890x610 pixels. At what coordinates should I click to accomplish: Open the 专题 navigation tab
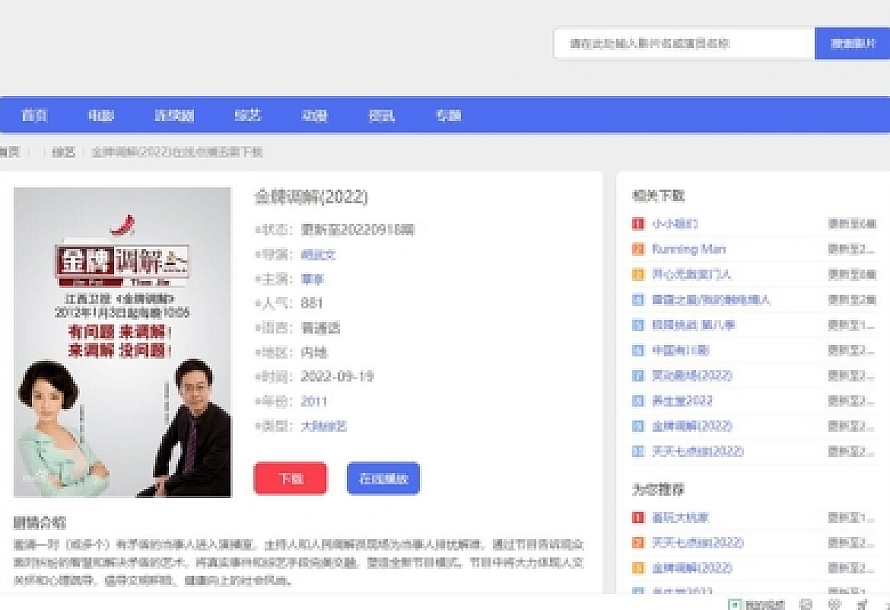point(448,116)
